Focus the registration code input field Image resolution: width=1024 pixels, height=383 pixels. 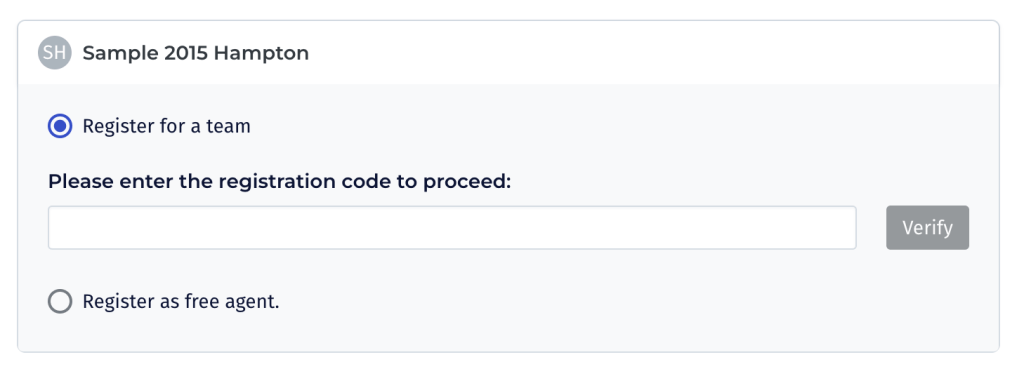452,227
